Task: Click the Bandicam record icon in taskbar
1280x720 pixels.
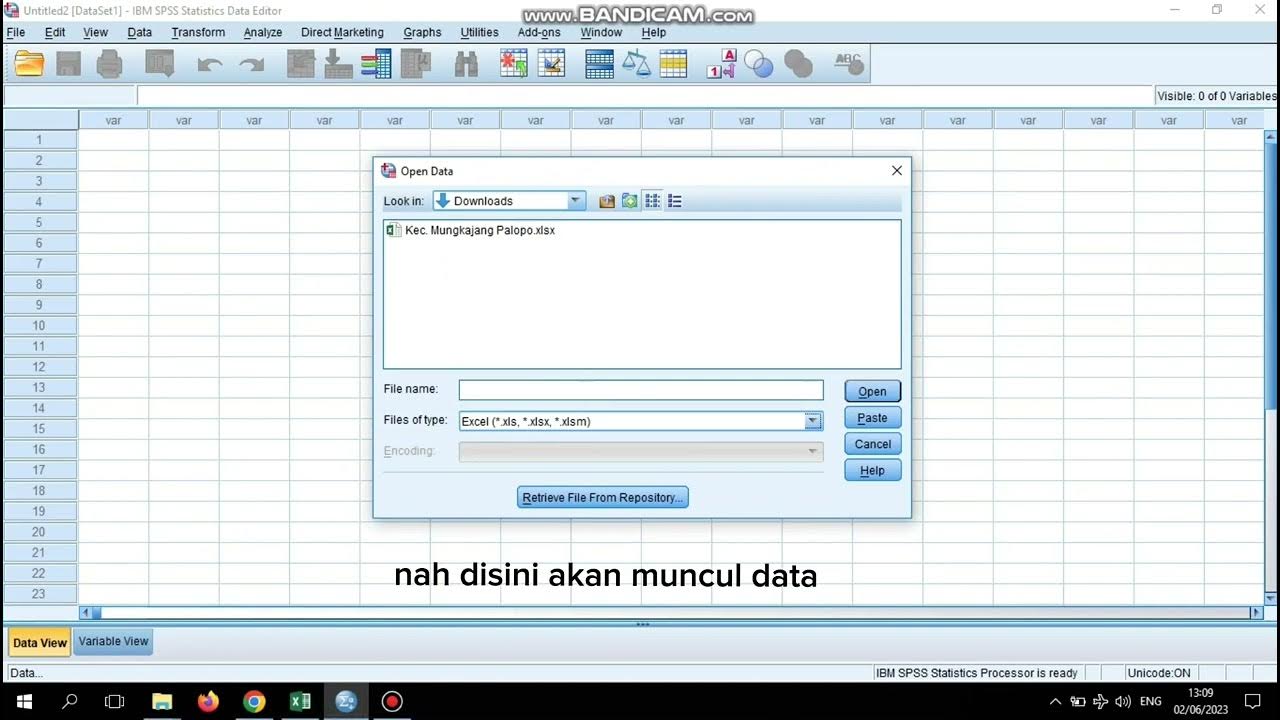Action: click(392, 701)
